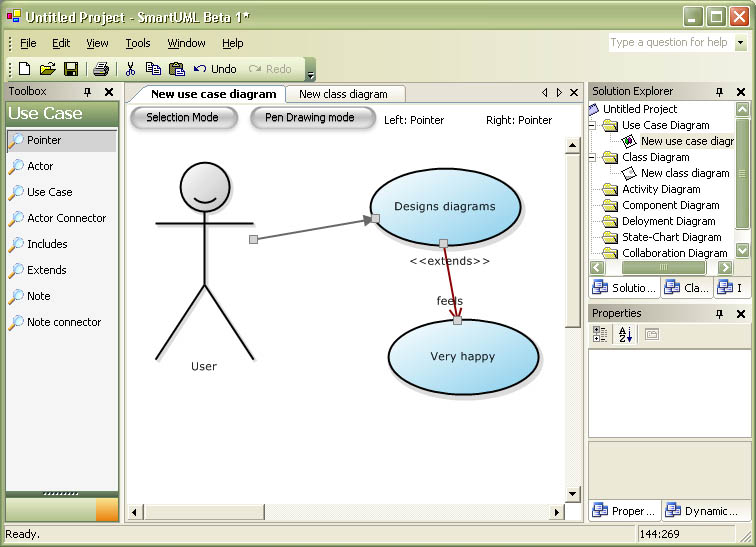Open the Window menu
The image size is (756, 547).
(x=187, y=43)
